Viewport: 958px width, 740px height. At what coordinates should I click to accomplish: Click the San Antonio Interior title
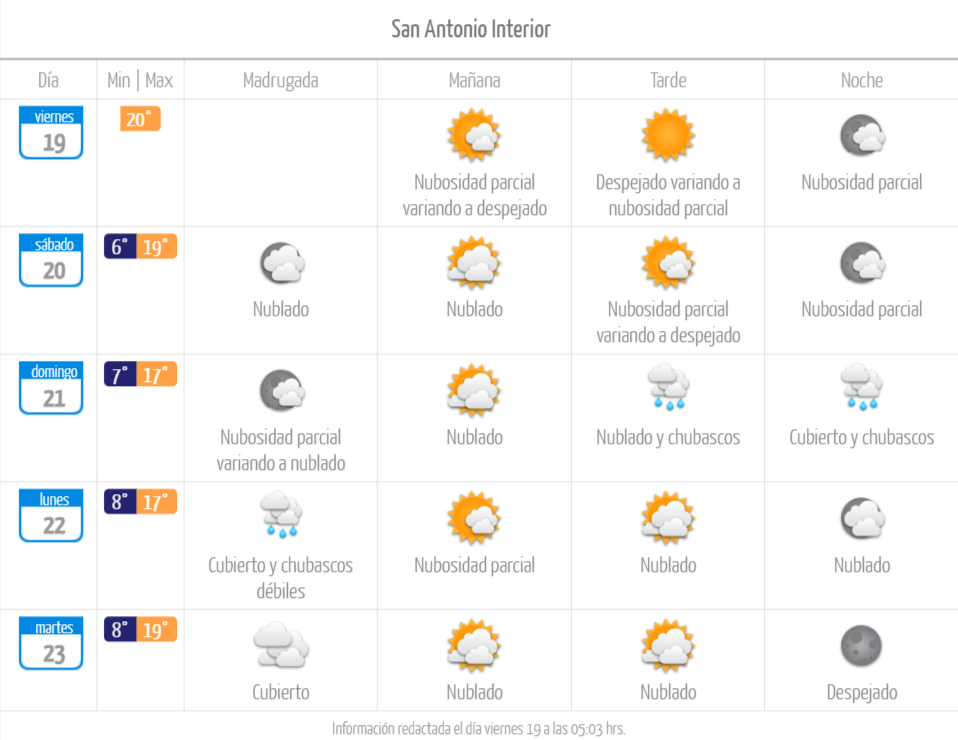pyautogui.click(x=470, y=29)
